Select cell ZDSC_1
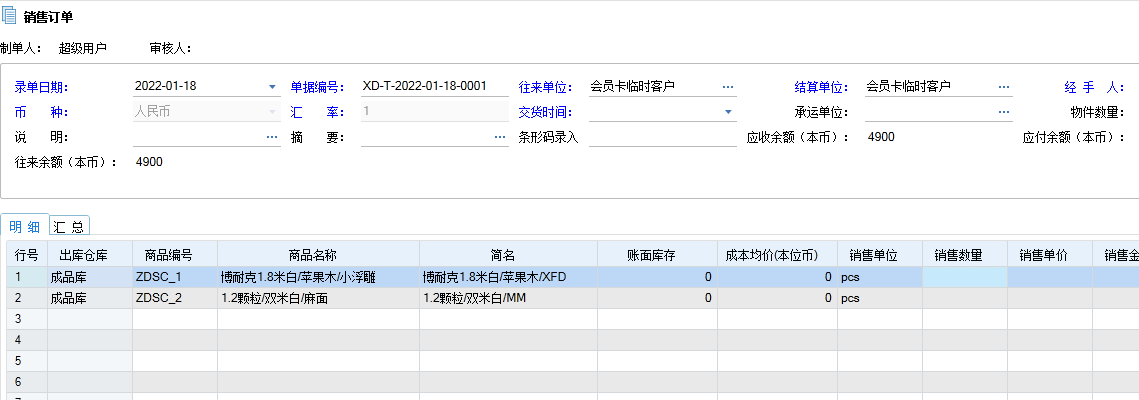Screen dimensions: 1139x400 (x=175, y=277)
